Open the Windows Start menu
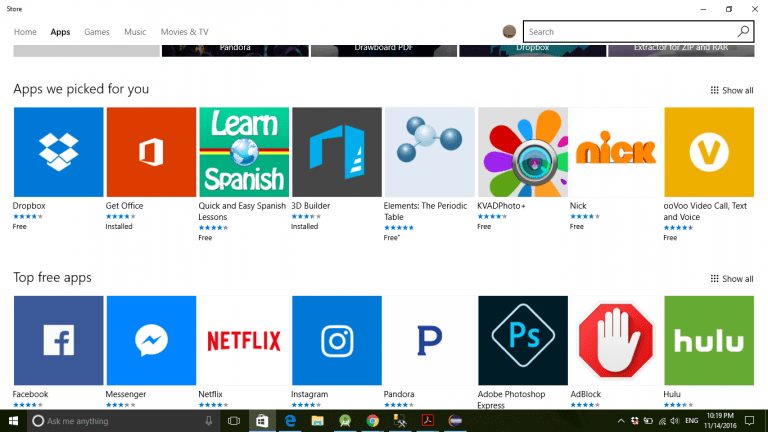 point(13,421)
